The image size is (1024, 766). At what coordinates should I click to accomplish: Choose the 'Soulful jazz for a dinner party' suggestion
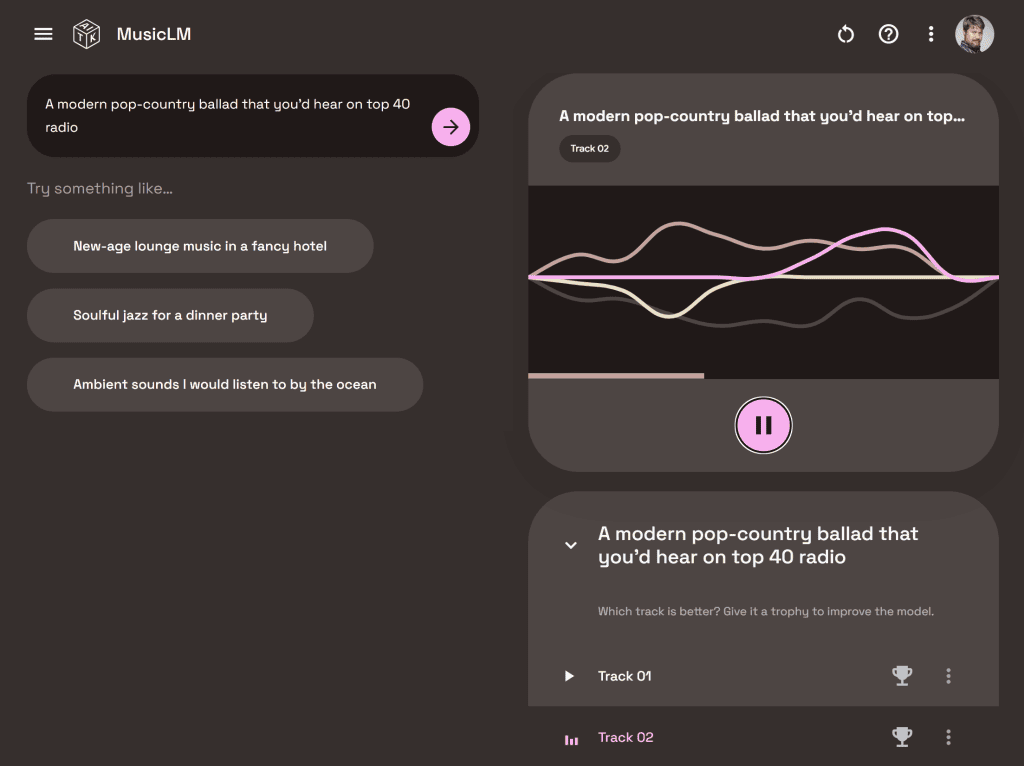[x=170, y=314]
